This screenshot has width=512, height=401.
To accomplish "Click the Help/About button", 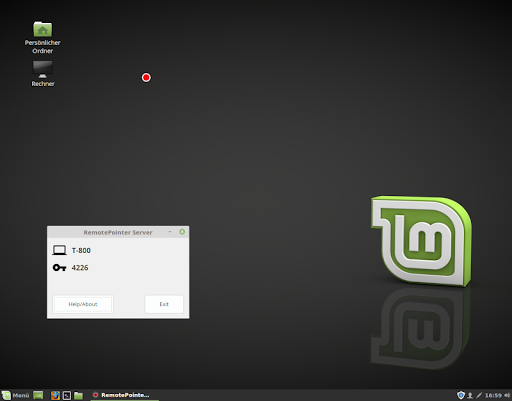I will click(83, 304).
